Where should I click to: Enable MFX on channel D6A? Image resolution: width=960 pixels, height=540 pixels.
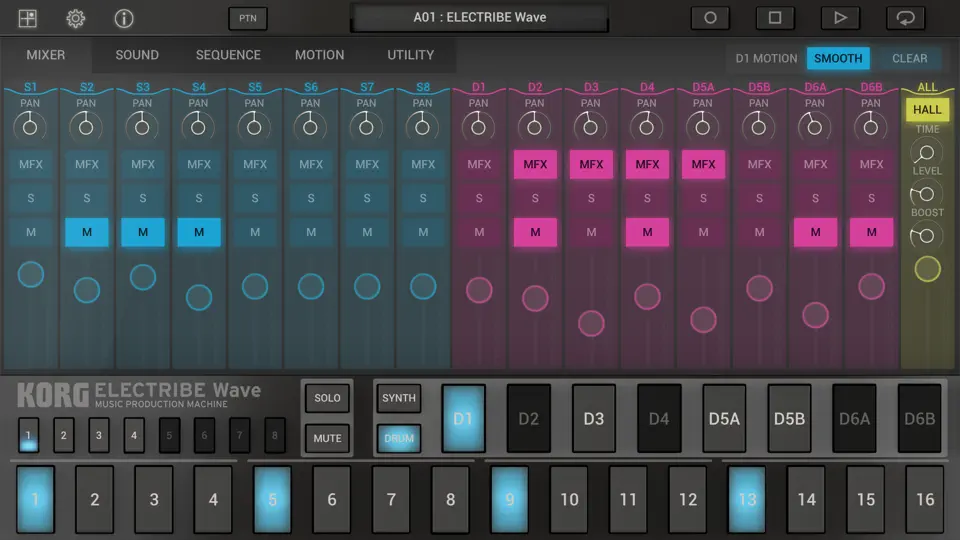[815, 164]
